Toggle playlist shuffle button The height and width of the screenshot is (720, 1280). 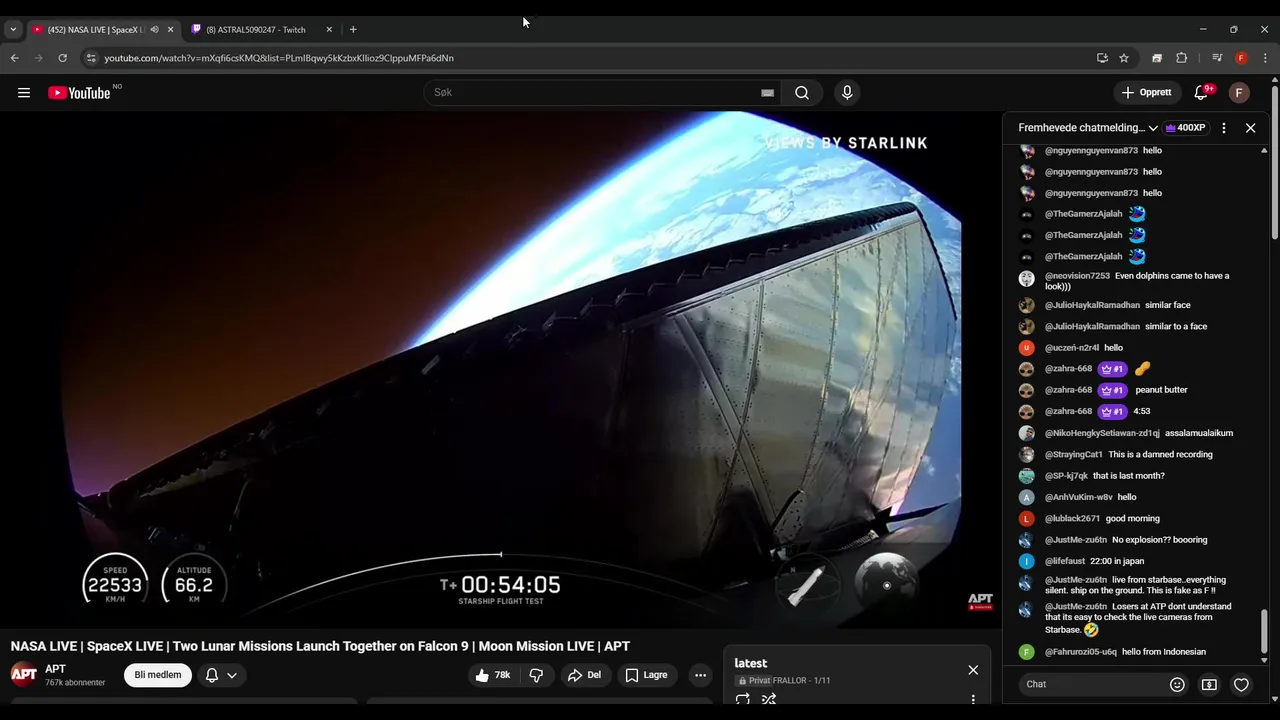[x=769, y=700]
